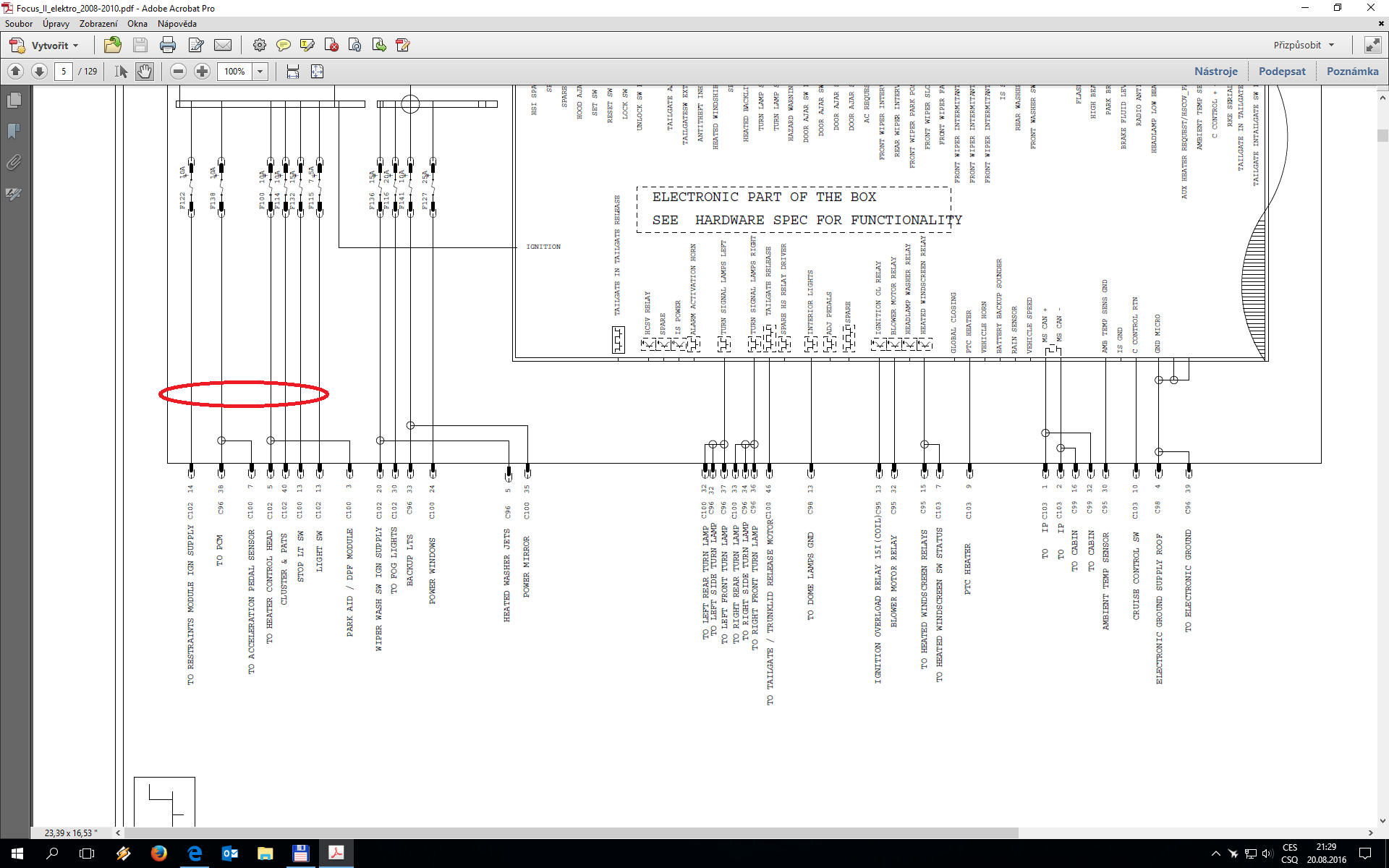Click the print file icon

[x=167, y=46]
